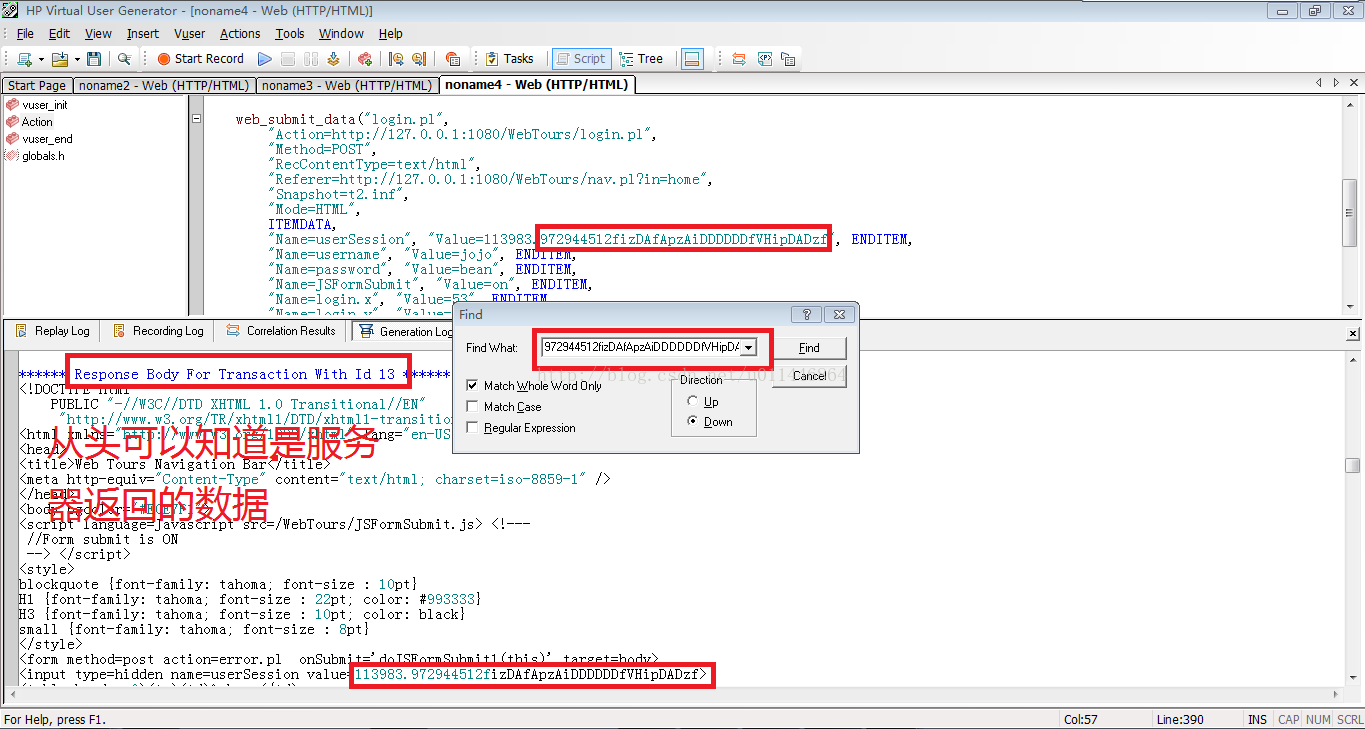Screen dimensions: 1365x729
Task: Enable the Match Case checkbox
Action: pyautogui.click(x=472, y=407)
